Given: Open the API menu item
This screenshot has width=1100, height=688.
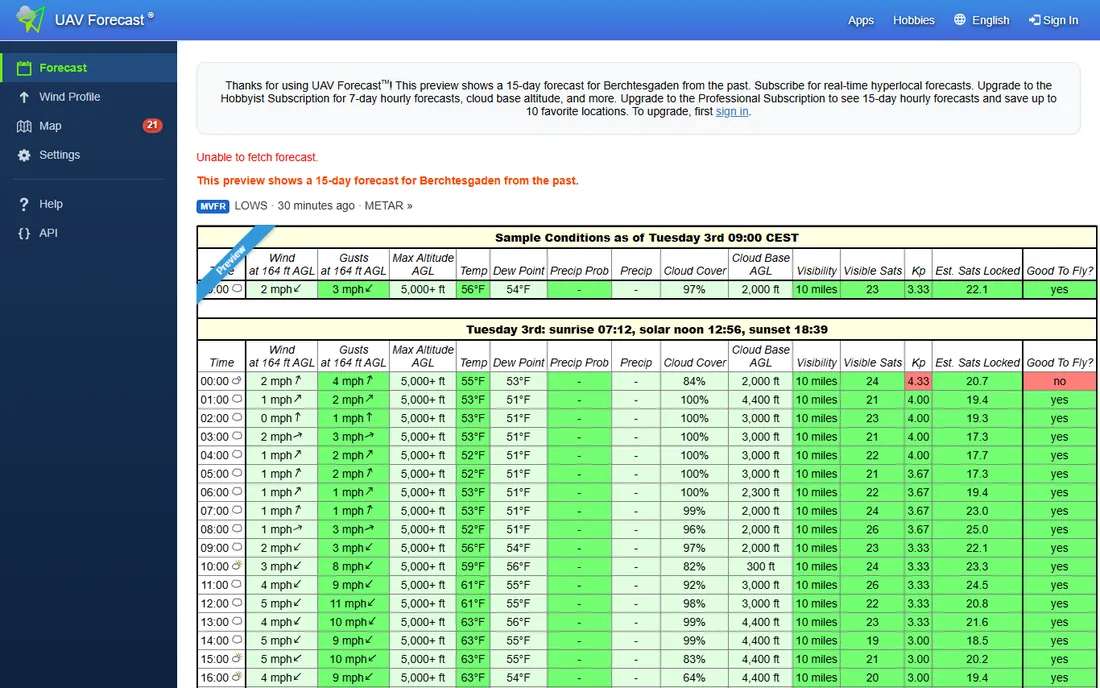Looking at the screenshot, I should coord(88,234).
